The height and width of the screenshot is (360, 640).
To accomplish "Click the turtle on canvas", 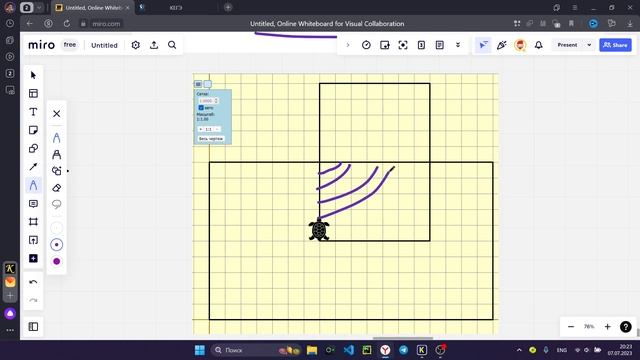I will pos(319,230).
